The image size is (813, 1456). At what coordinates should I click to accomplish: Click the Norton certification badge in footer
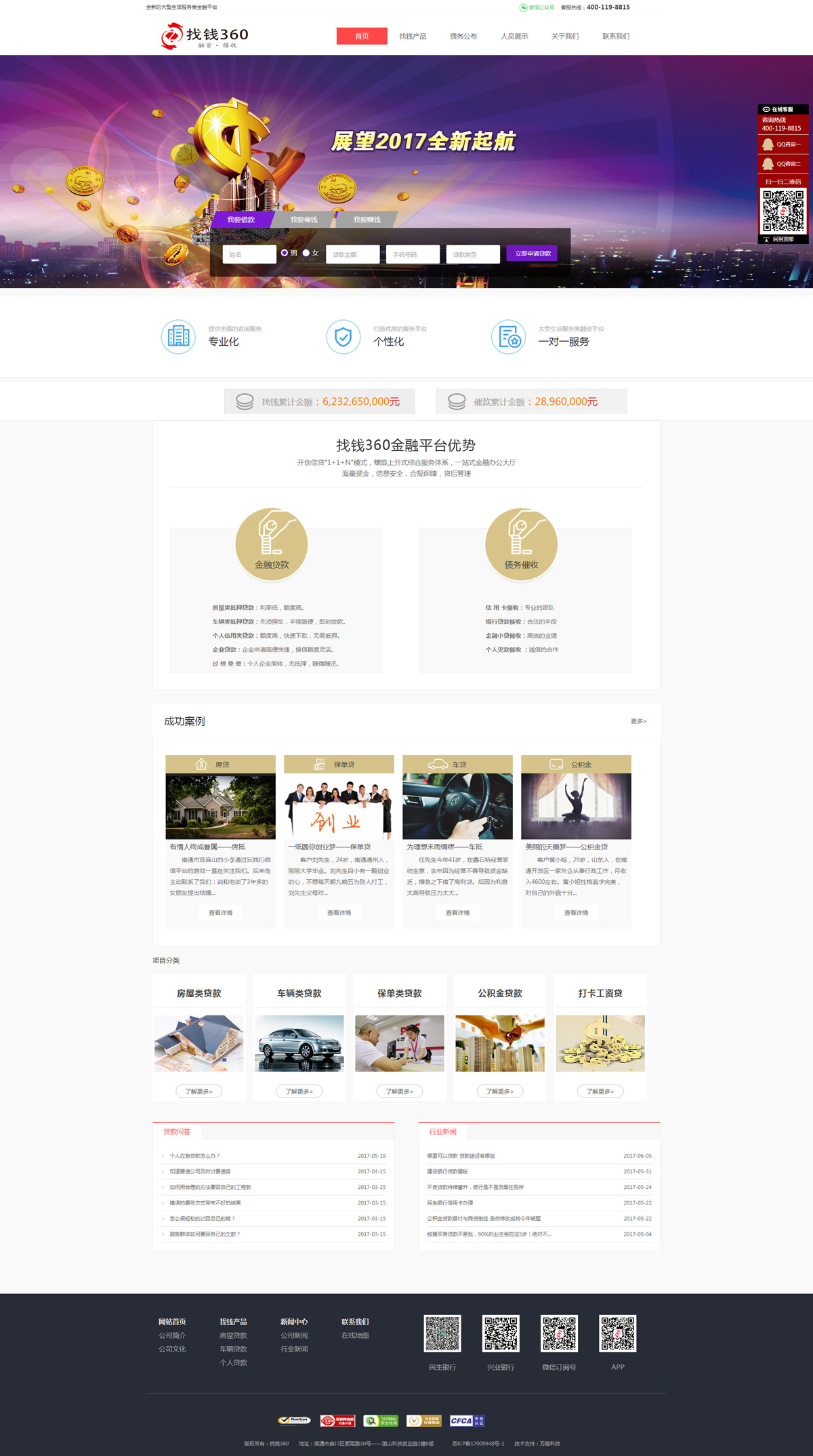[x=294, y=1420]
